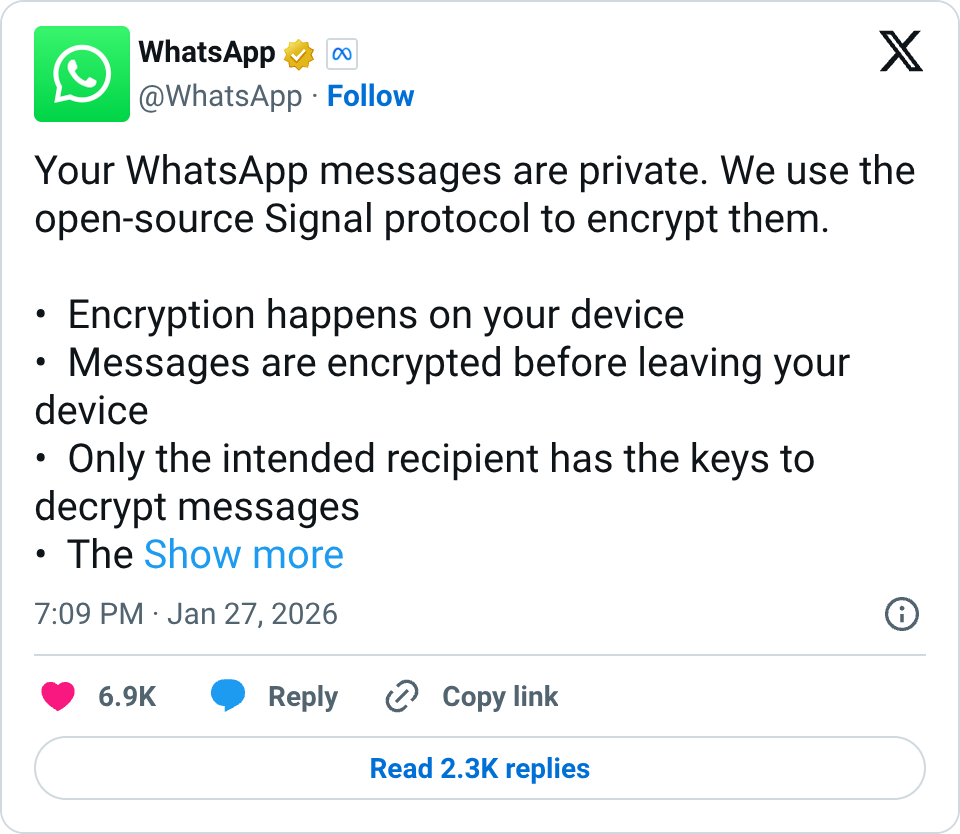Click the gold verified badge
This screenshot has height=834, width=960.
[299, 54]
